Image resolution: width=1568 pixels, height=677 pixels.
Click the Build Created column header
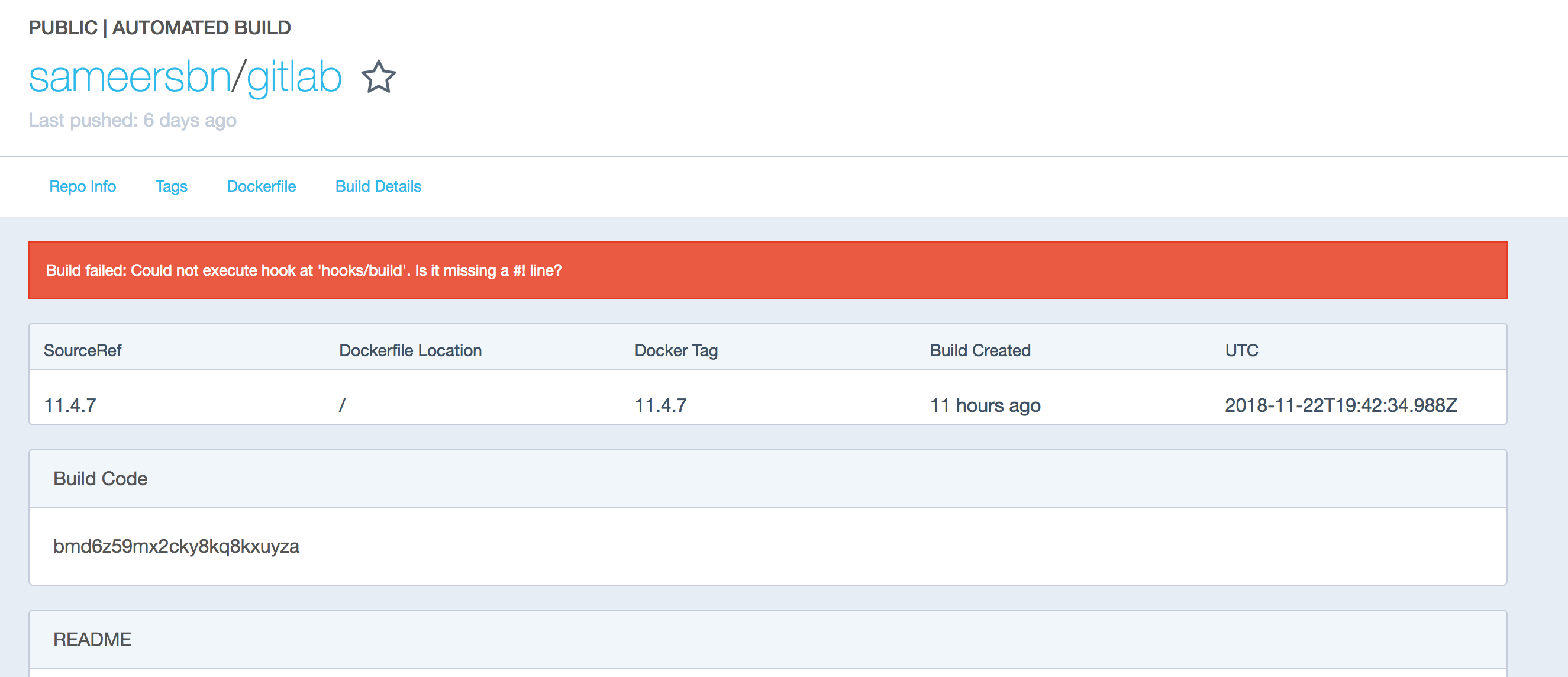(979, 350)
